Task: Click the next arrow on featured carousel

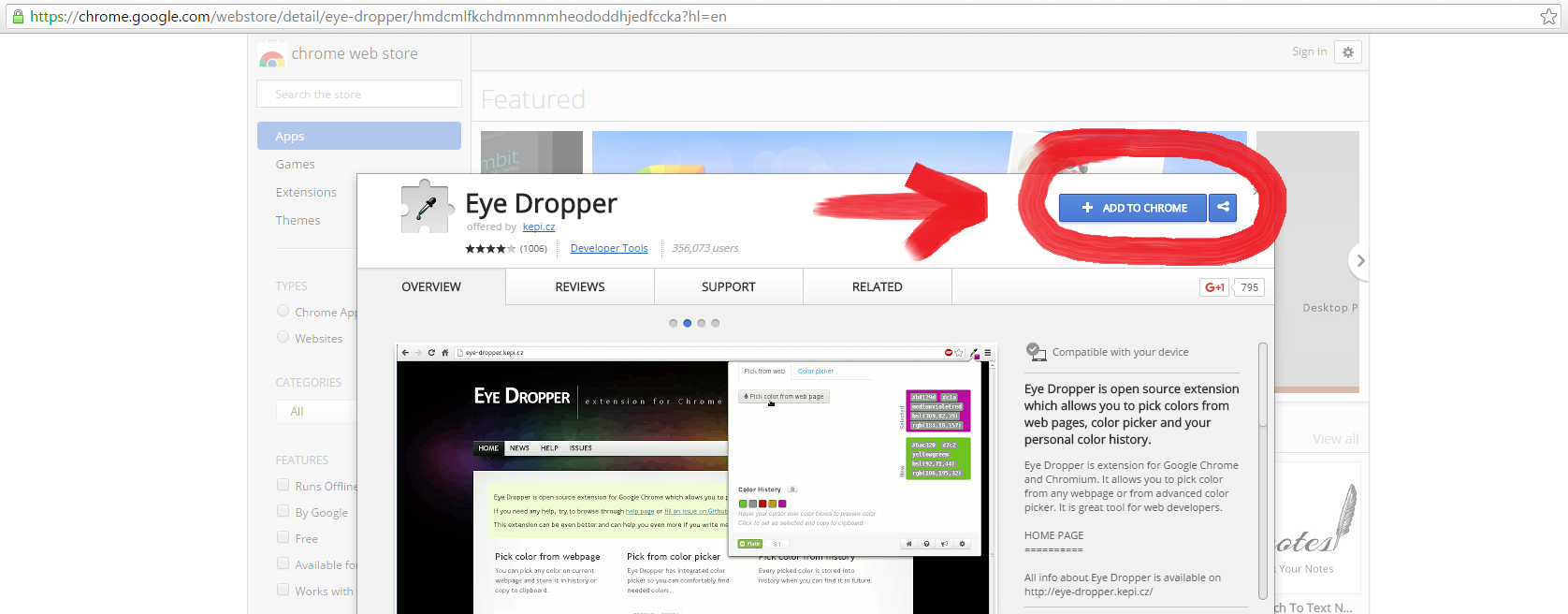Action: pyautogui.click(x=1360, y=261)
